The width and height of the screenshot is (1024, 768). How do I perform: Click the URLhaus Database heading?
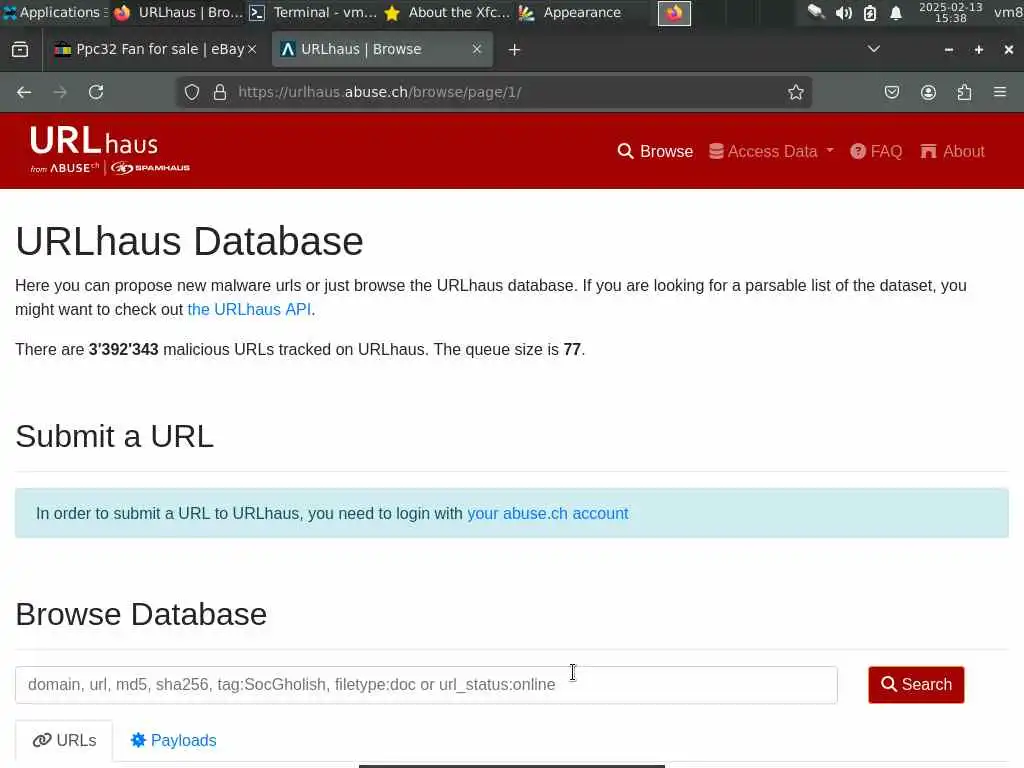[189, 241]
